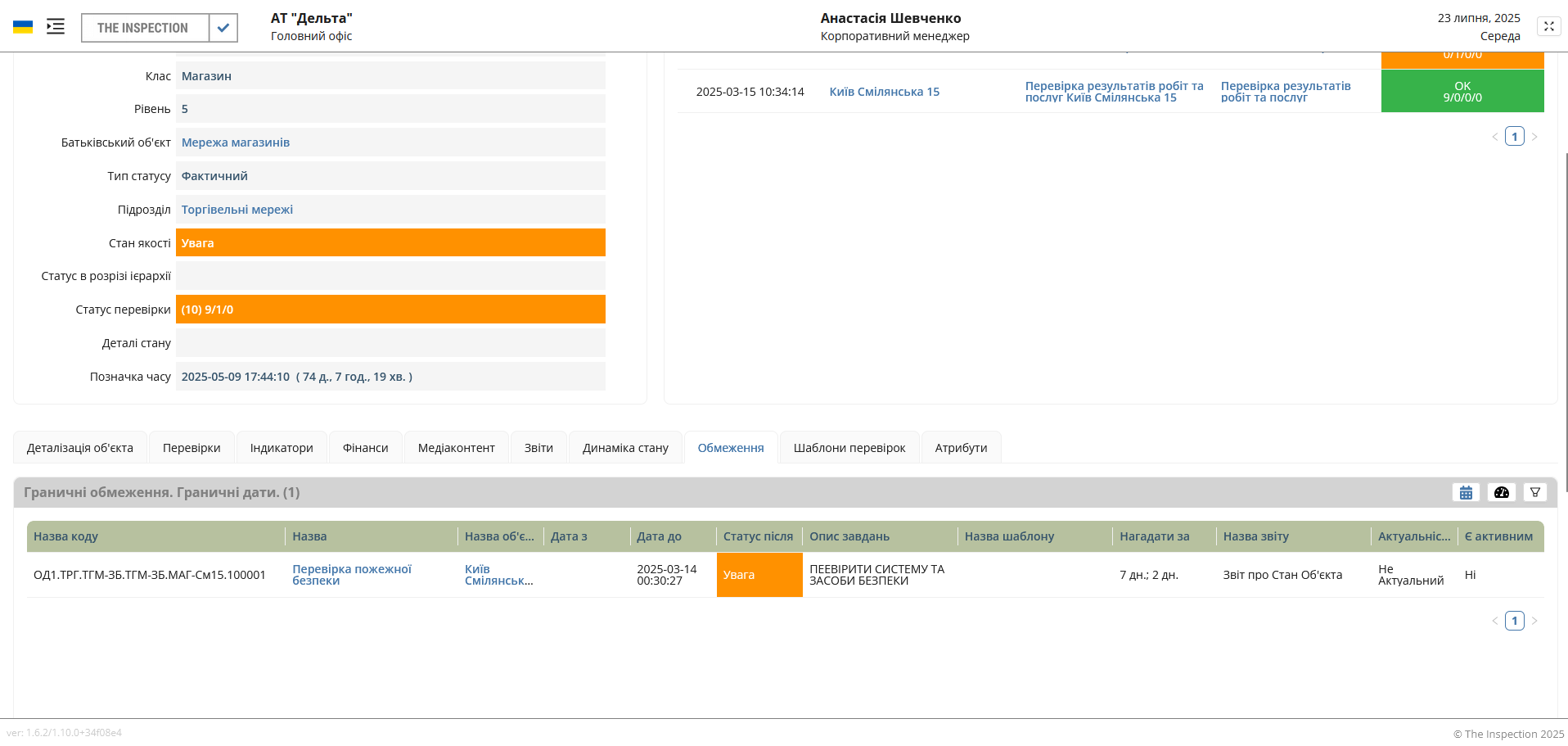
Task: Go to next page in restrictions table
Action: (1534, 621)
